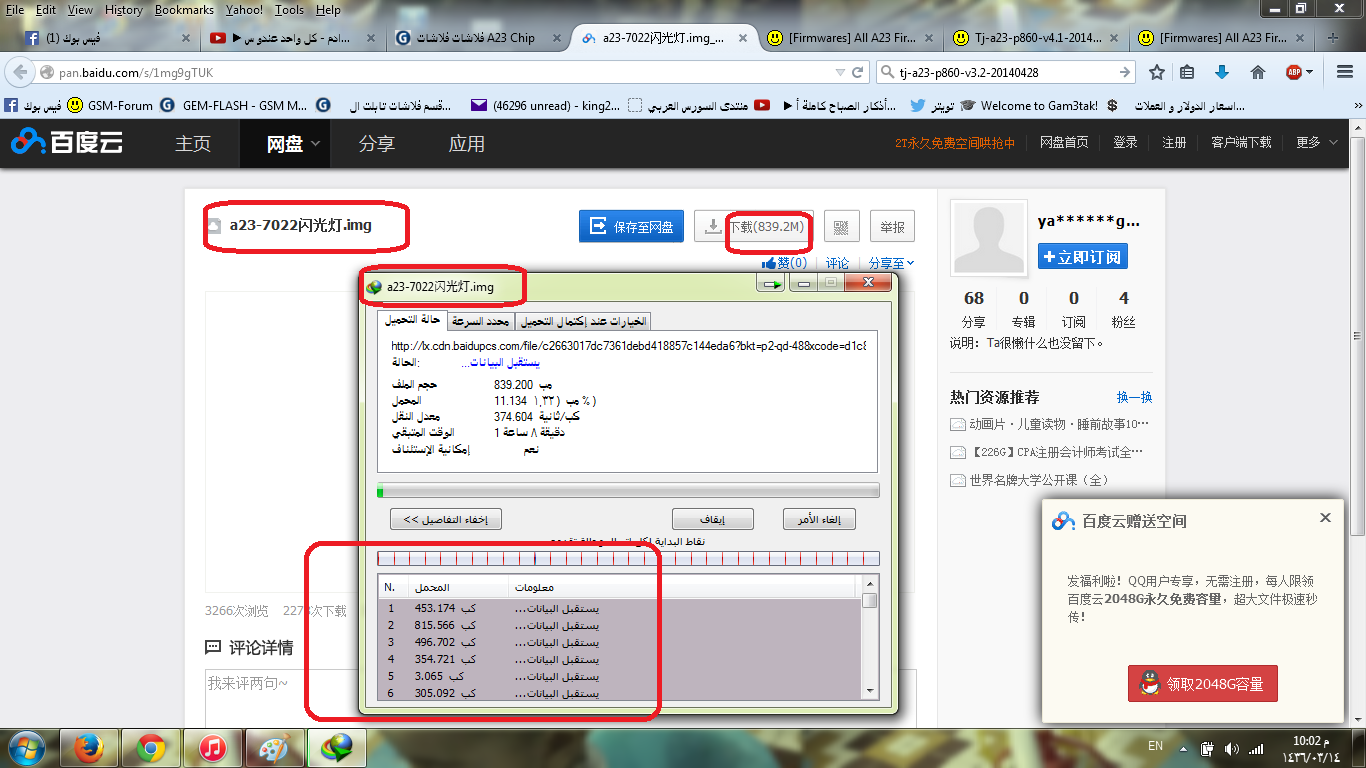This screenshot has height=768, width=1366.
Task: Click the Baidu Yun logo
Action: 67,143
